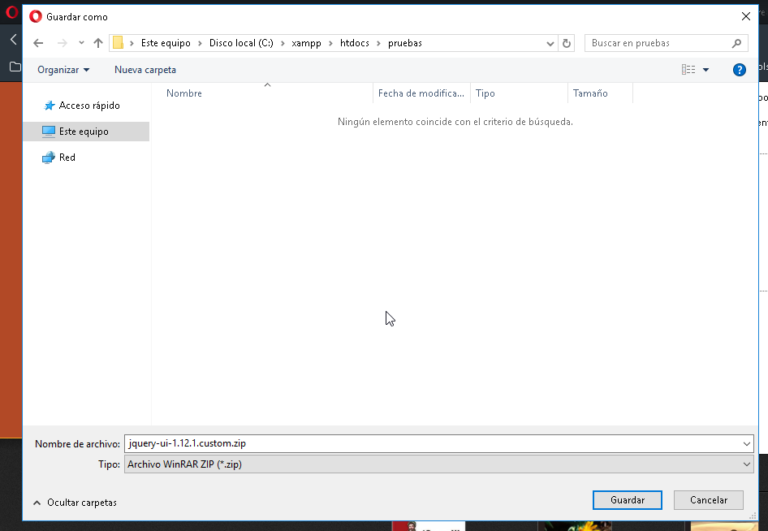Refresh the pruebas folder view
Image resolution: width=768 pixels, height=531 pixels.
pyautogui.click(x=567, y=43)
